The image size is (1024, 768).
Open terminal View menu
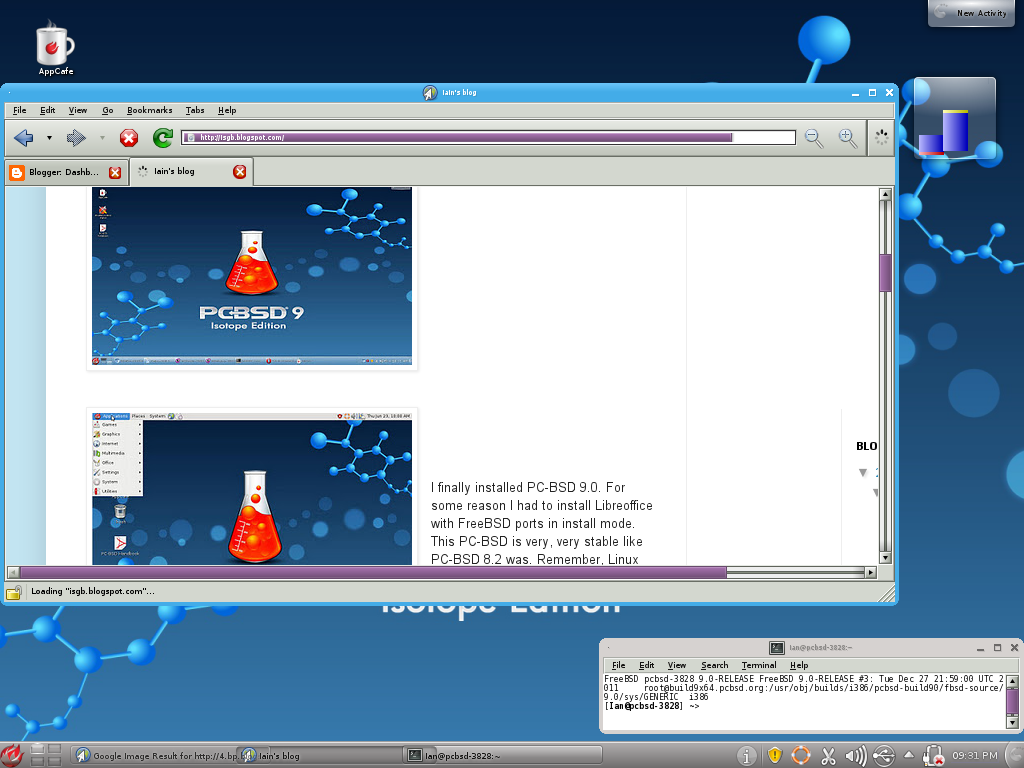pos(677,665)
